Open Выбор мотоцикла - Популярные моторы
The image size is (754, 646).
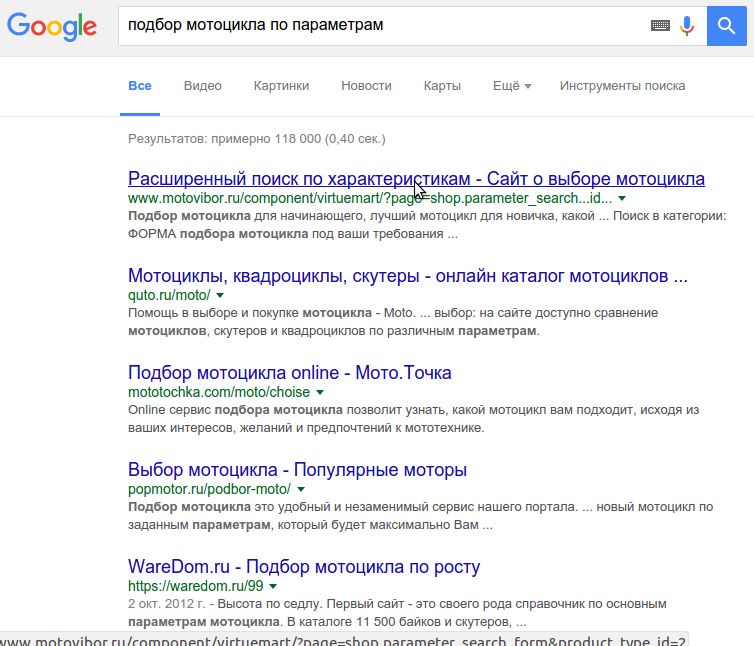pos(297,470)
